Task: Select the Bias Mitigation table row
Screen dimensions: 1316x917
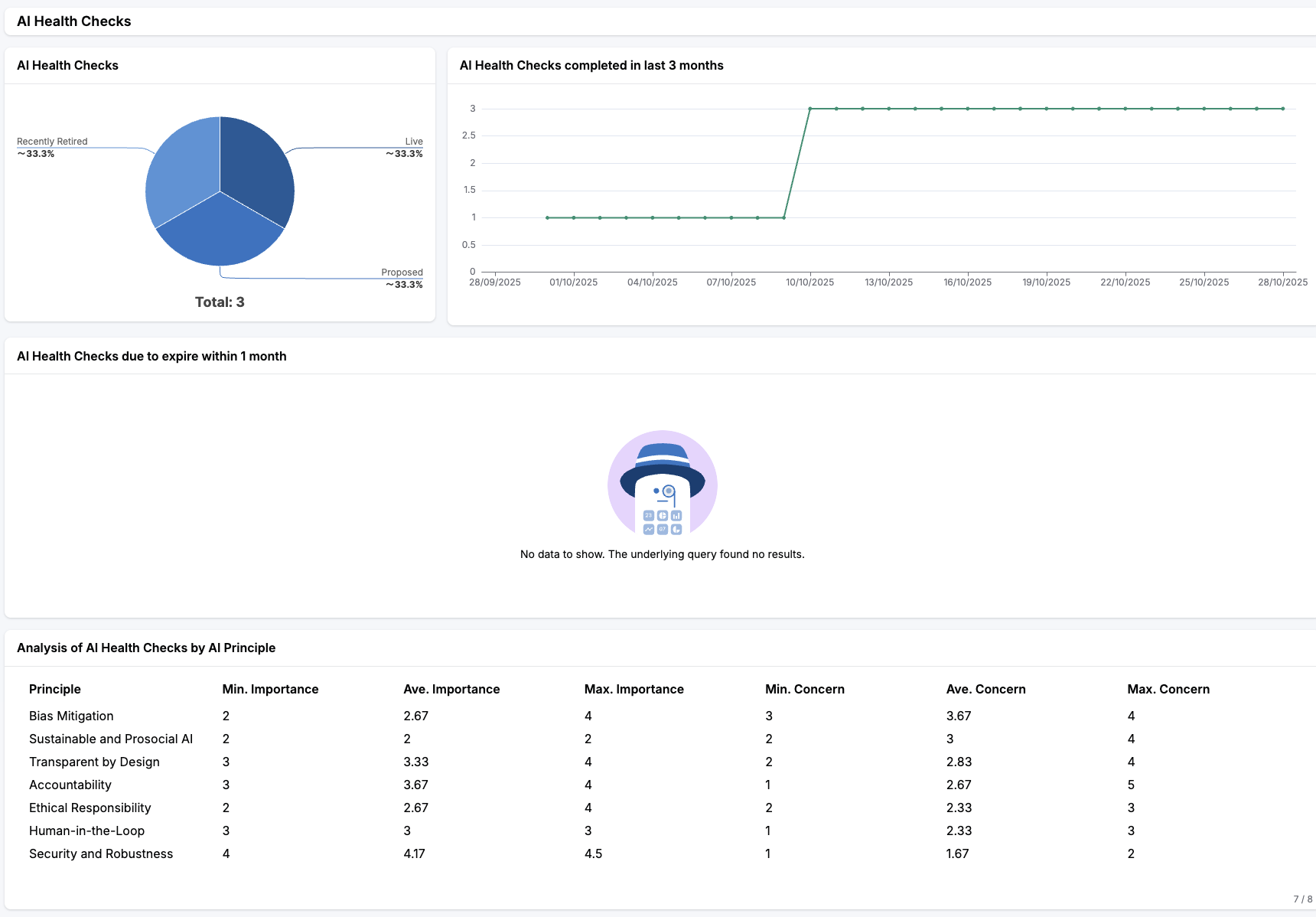Action: [73, 716]
